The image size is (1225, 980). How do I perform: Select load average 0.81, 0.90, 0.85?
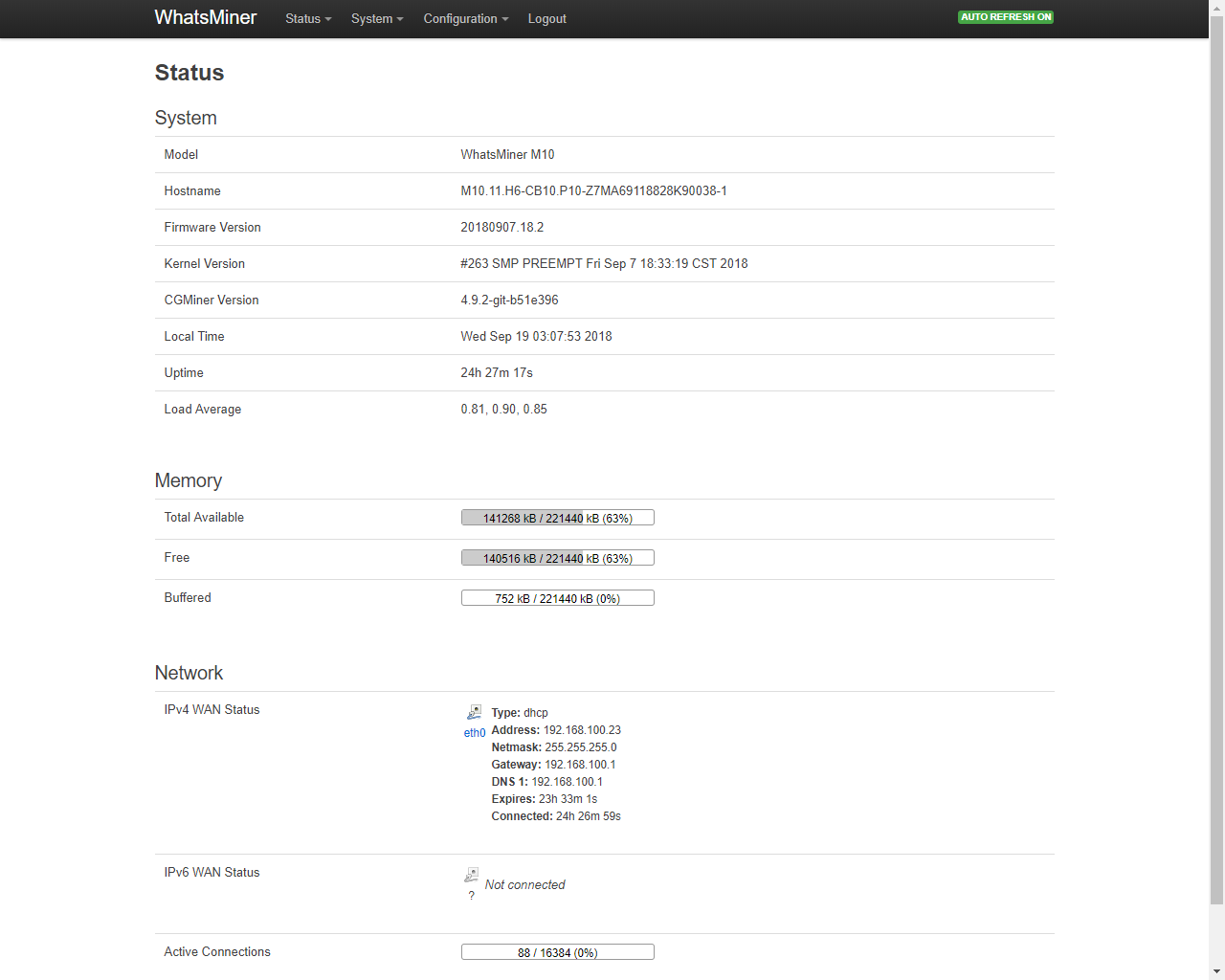(x=503, y=410)
